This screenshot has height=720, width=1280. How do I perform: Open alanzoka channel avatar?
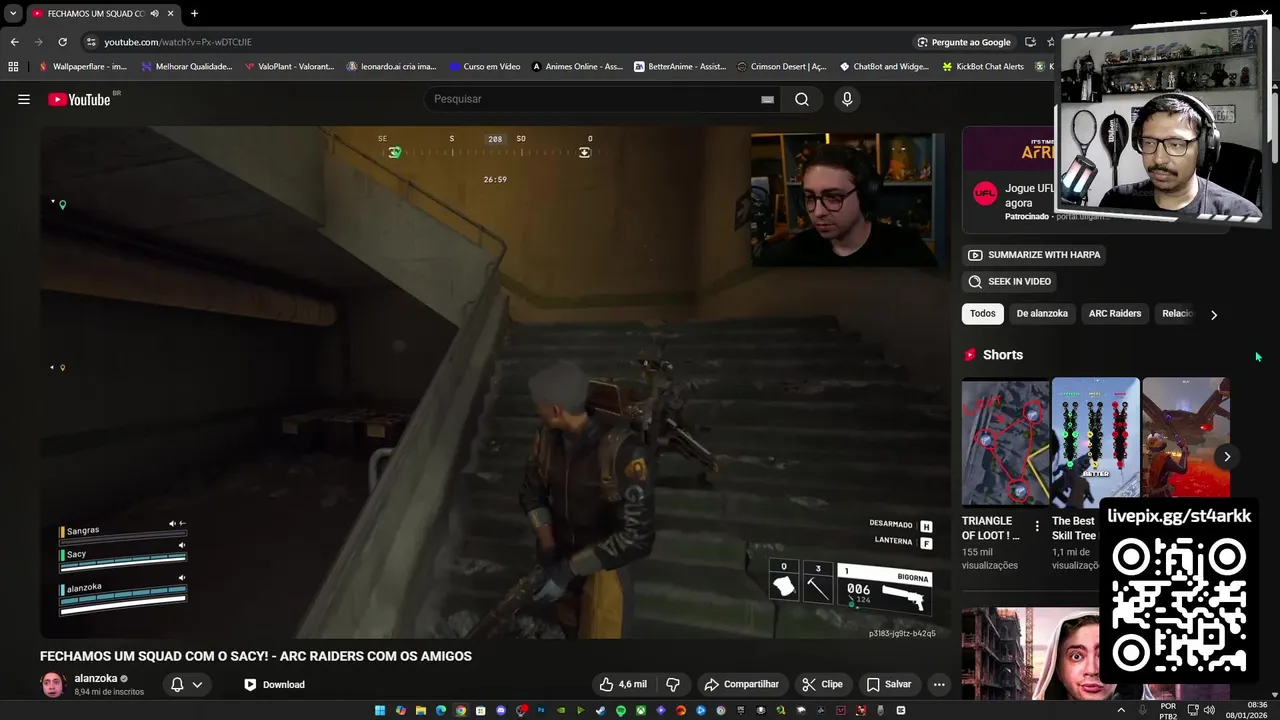(53, 684)
